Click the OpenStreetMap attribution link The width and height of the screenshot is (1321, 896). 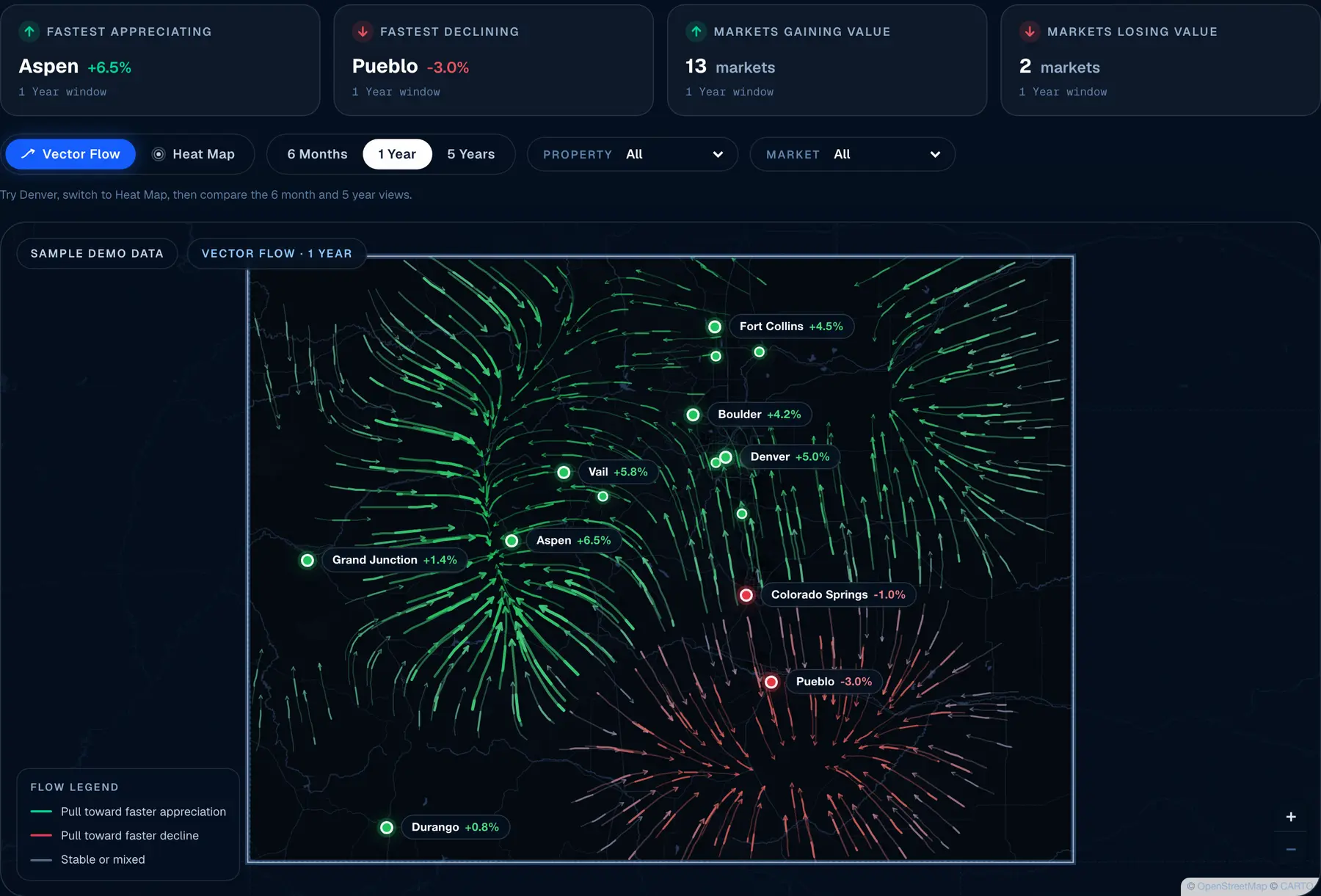click(1231, 886)
